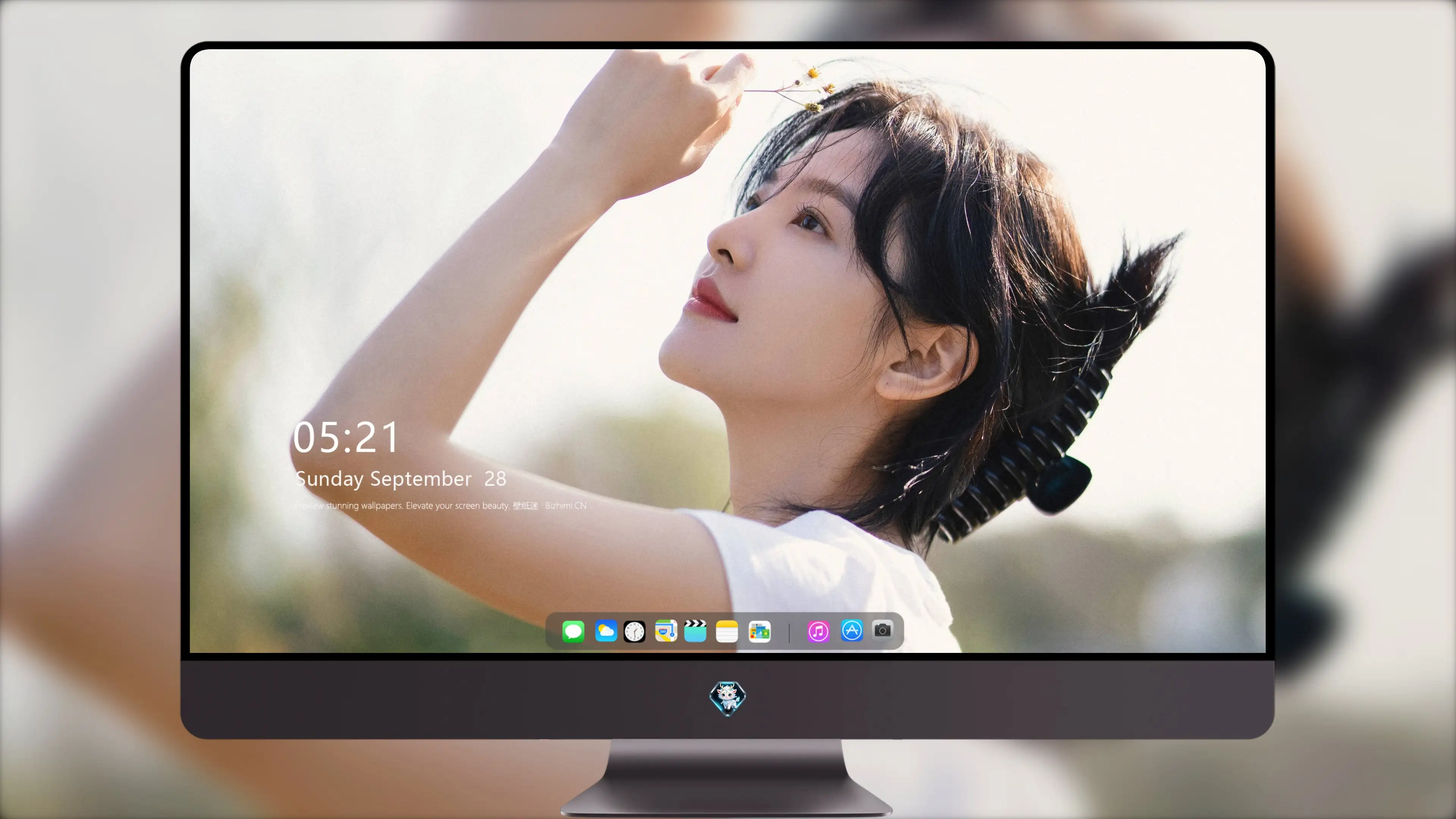
Task: Click the Sunday September 28 date text
Action: tap(400, 479)
